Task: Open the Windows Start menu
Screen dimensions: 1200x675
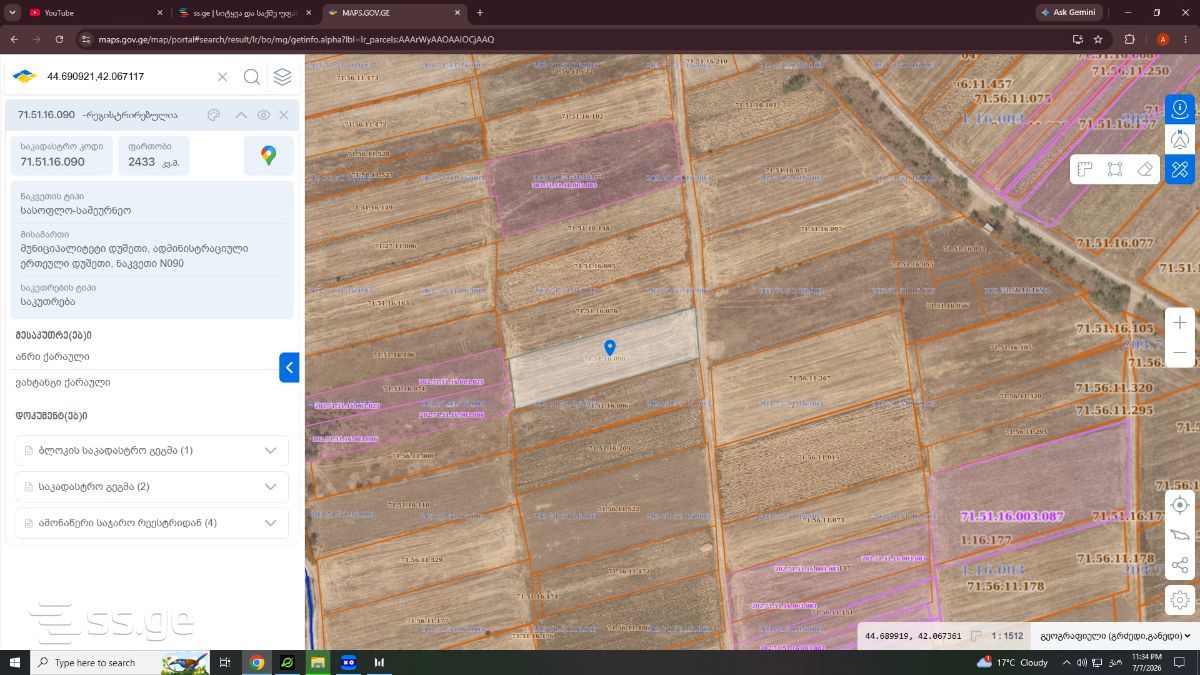Action: click(15, 662)
